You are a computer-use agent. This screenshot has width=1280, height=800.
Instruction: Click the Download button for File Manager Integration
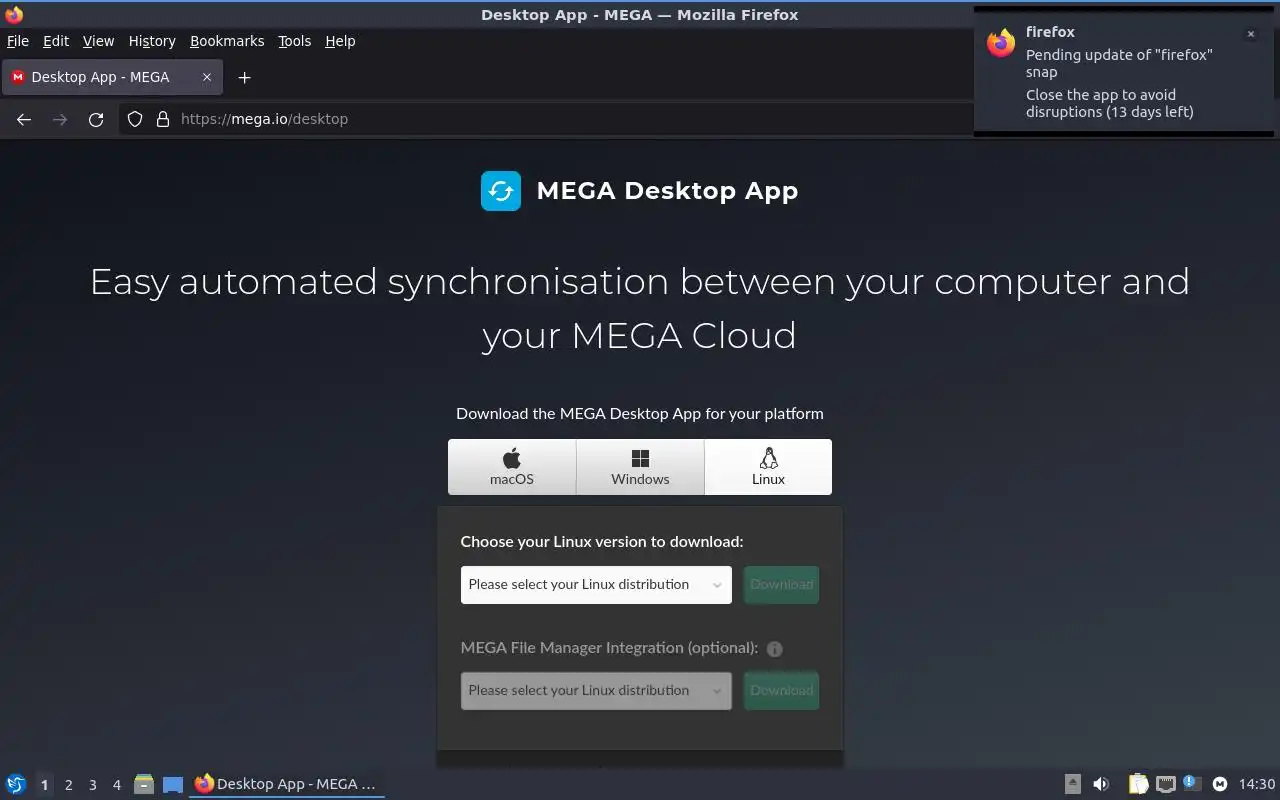[x=782, y=691]
